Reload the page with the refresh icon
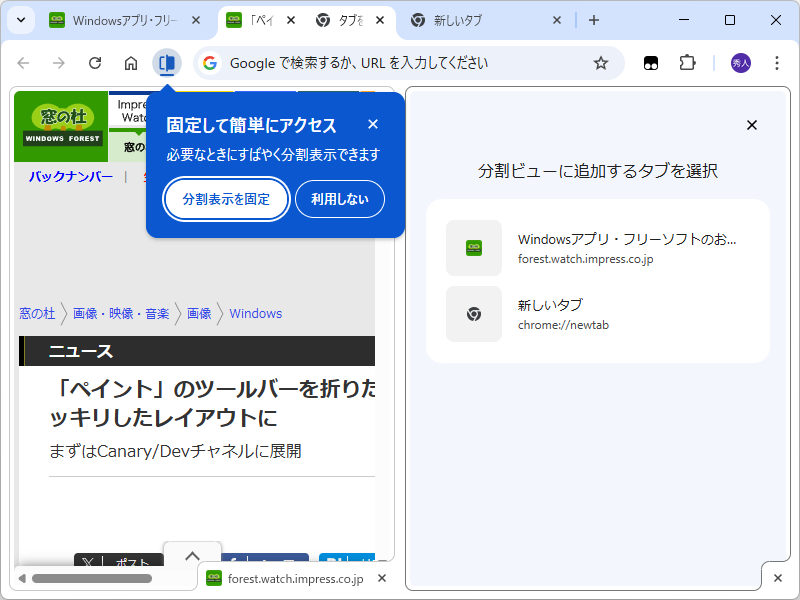800x600 pixels. 94,62
